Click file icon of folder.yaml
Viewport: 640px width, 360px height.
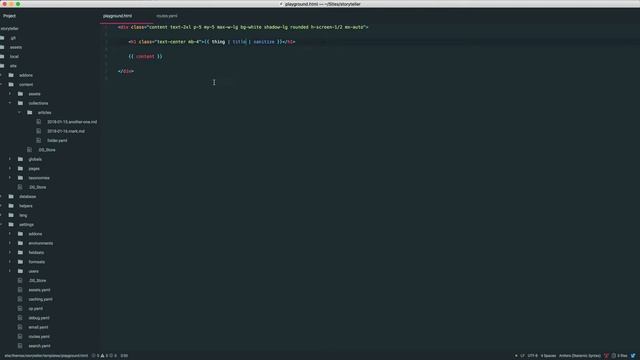pyautogui.click(x=39, y=140)
